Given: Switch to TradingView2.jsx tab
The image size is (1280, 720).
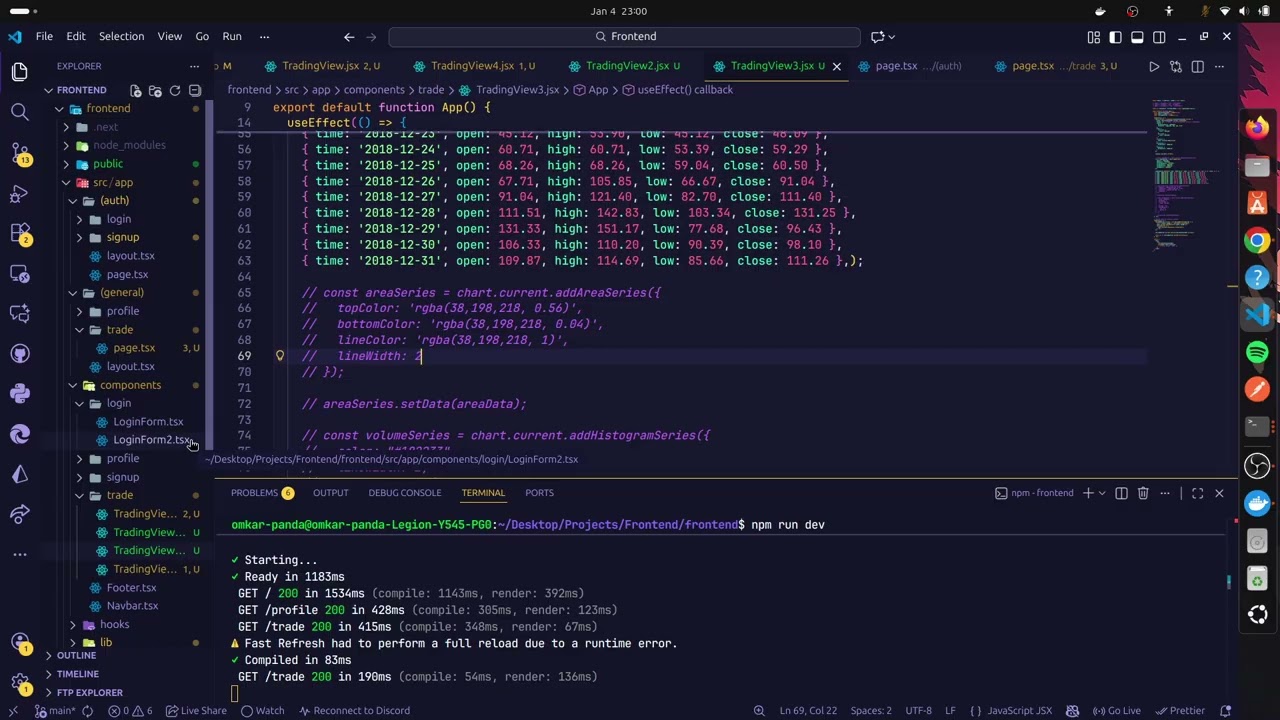Looking at the screenshot, I should [x=626, y=66].
